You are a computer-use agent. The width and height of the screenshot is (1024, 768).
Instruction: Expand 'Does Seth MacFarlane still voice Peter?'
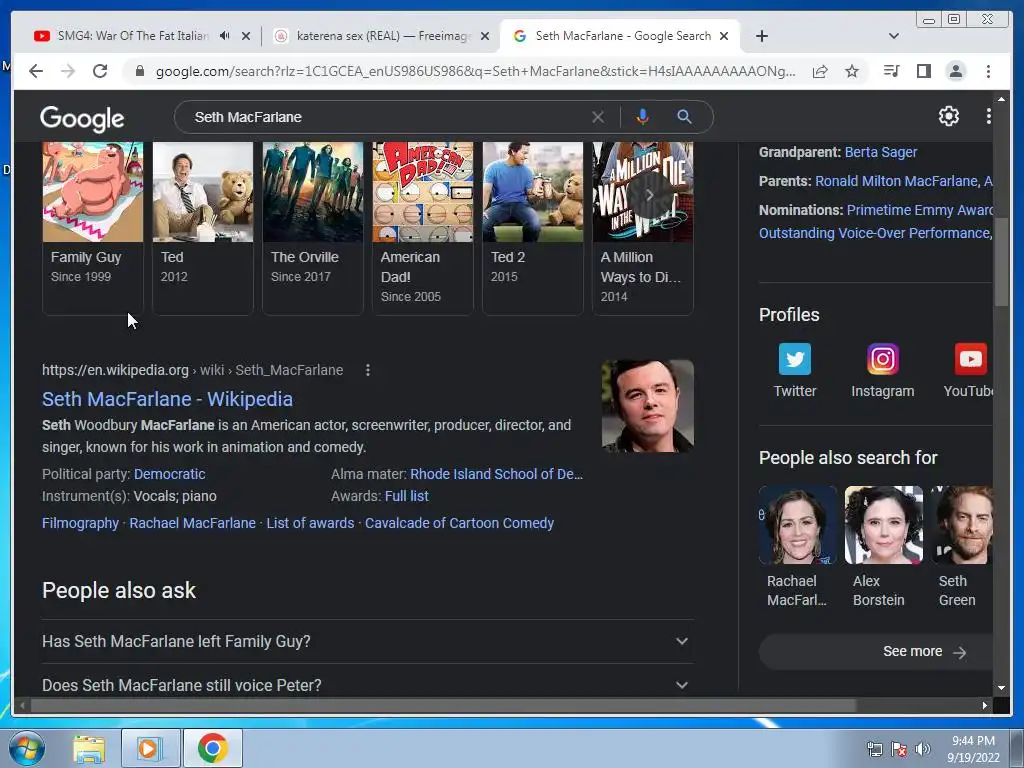[368, 685]
